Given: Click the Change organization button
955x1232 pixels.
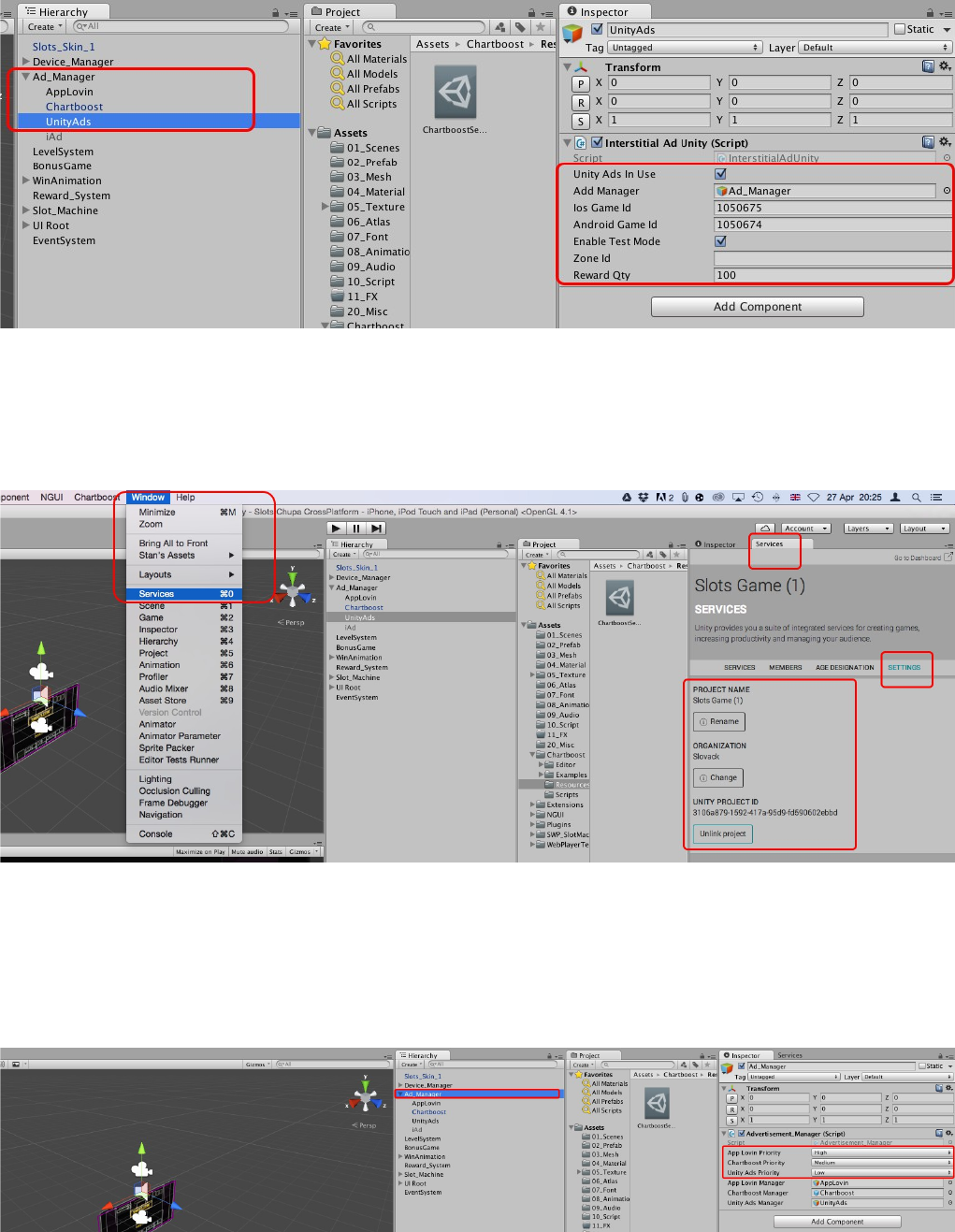Looking at the screenshot, I should point(718,778).
